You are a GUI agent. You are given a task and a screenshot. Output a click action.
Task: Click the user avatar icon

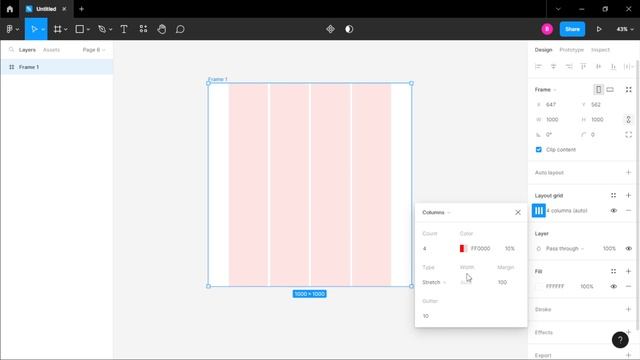click(x=547, y=29)
